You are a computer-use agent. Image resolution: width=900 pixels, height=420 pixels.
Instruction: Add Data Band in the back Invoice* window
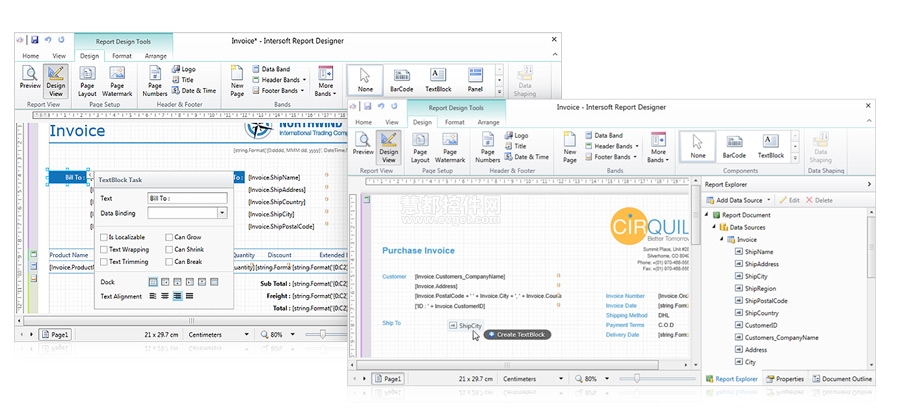point(271,69)
